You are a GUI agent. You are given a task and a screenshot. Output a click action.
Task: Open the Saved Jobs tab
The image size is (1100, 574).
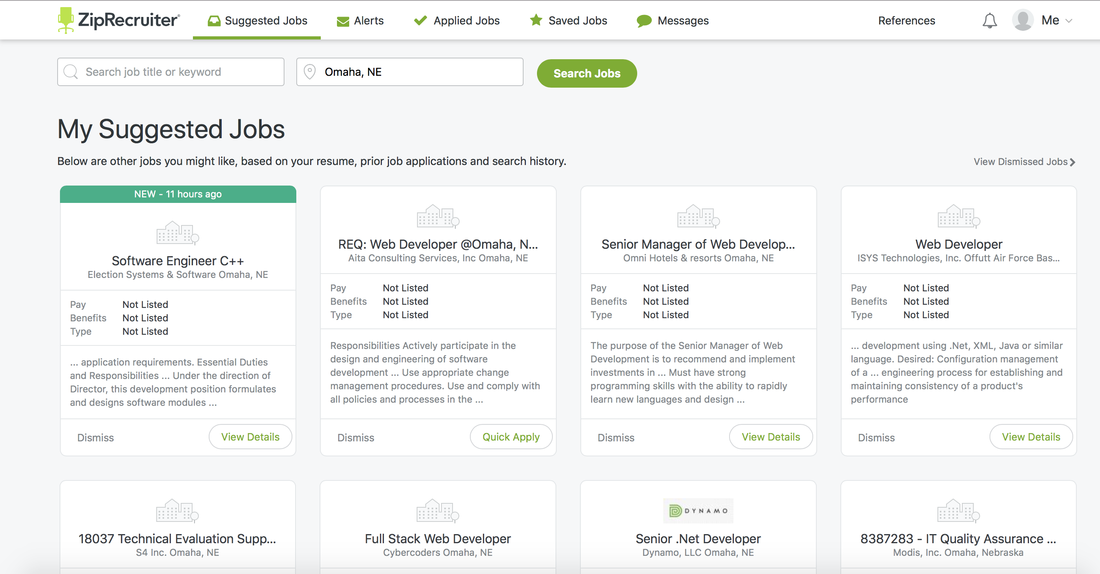pyautogui.click(x=568, y=20)
